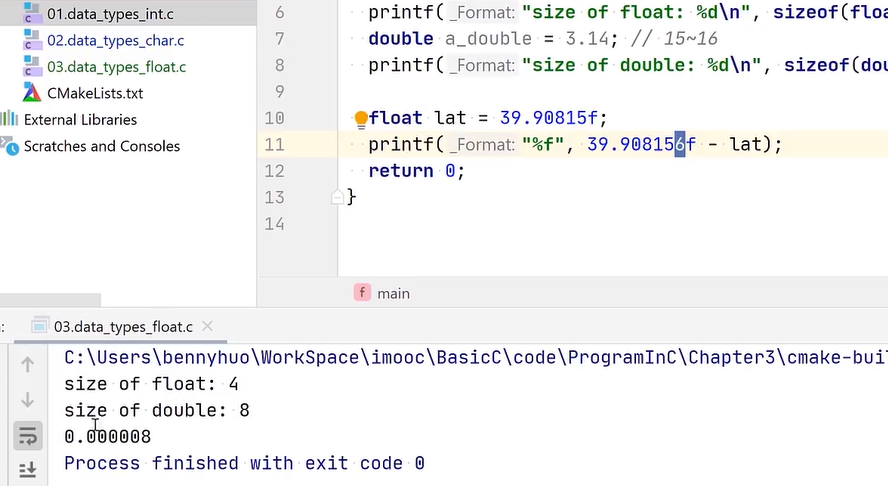The image size is (888, 486).
Task: Toggle soft-wrap in the Run console
Action: click(x=28, y=435)
